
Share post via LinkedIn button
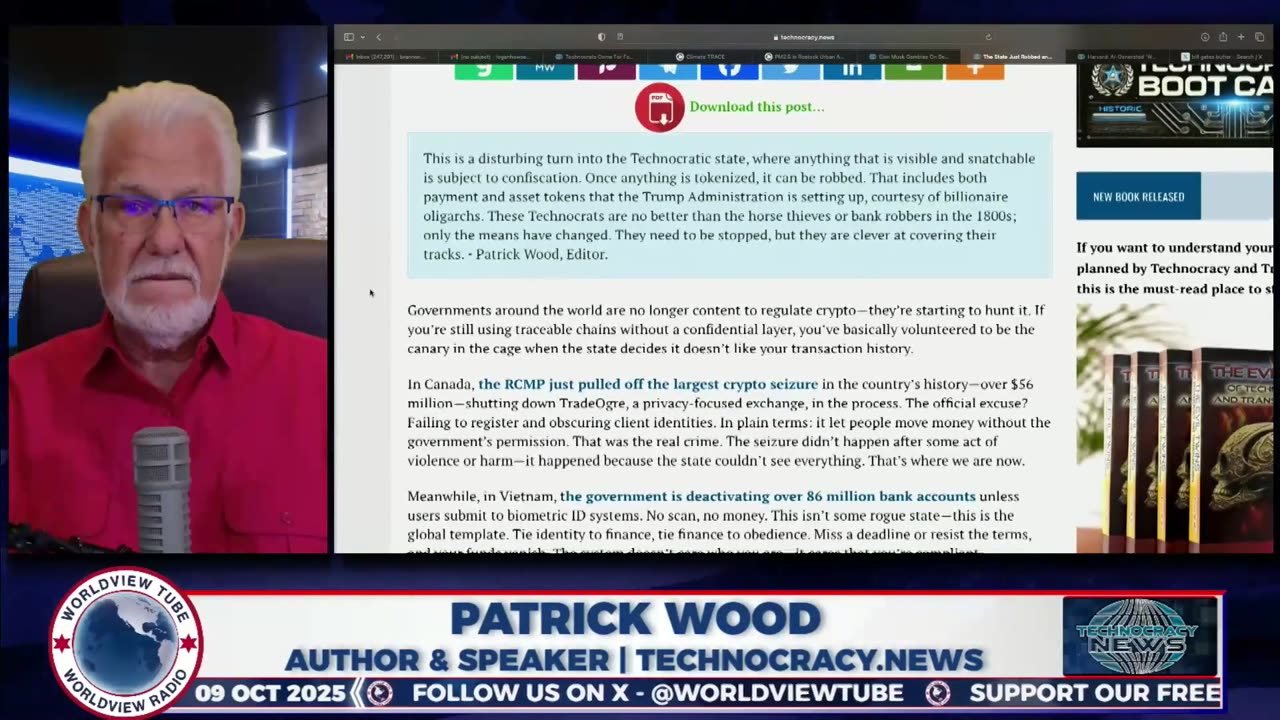(x=852, y=71)
